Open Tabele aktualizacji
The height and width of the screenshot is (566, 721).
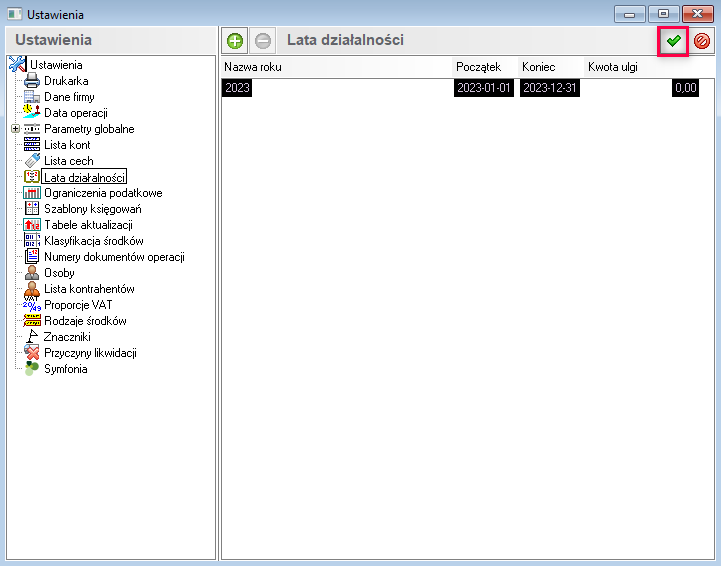(x=88, y=225)
